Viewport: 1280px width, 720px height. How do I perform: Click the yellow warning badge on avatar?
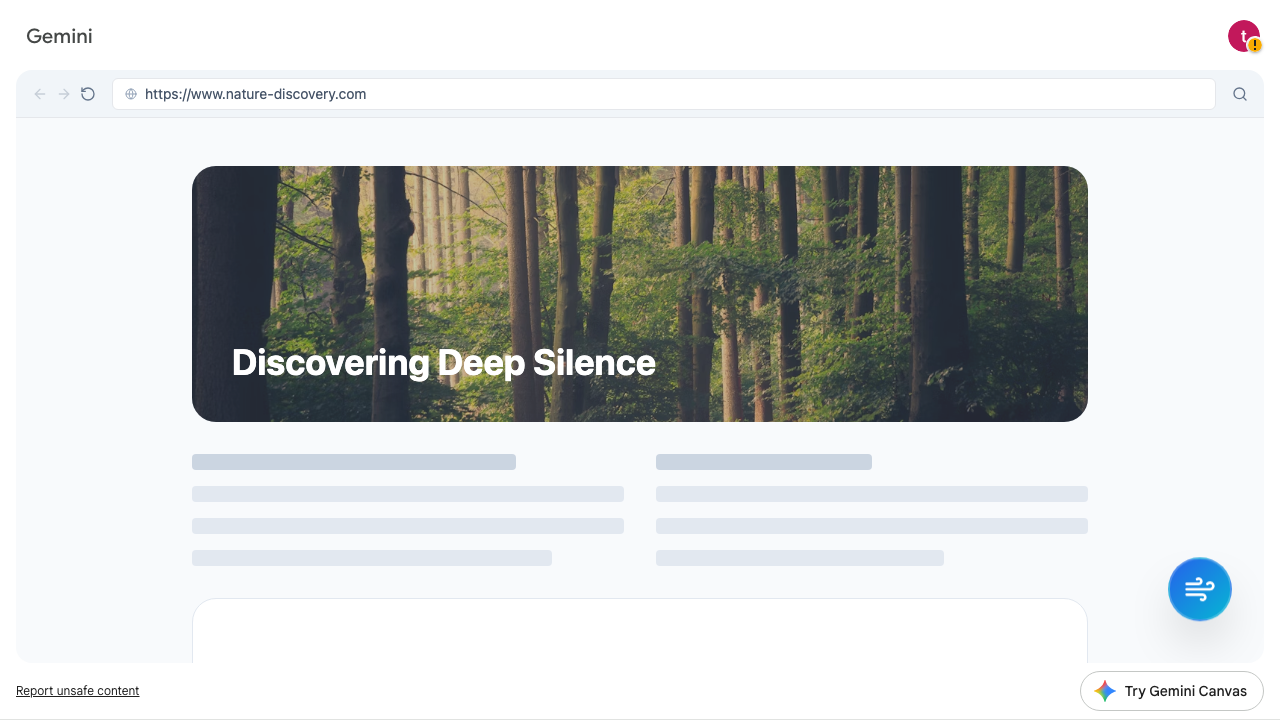coord(1255,46)
